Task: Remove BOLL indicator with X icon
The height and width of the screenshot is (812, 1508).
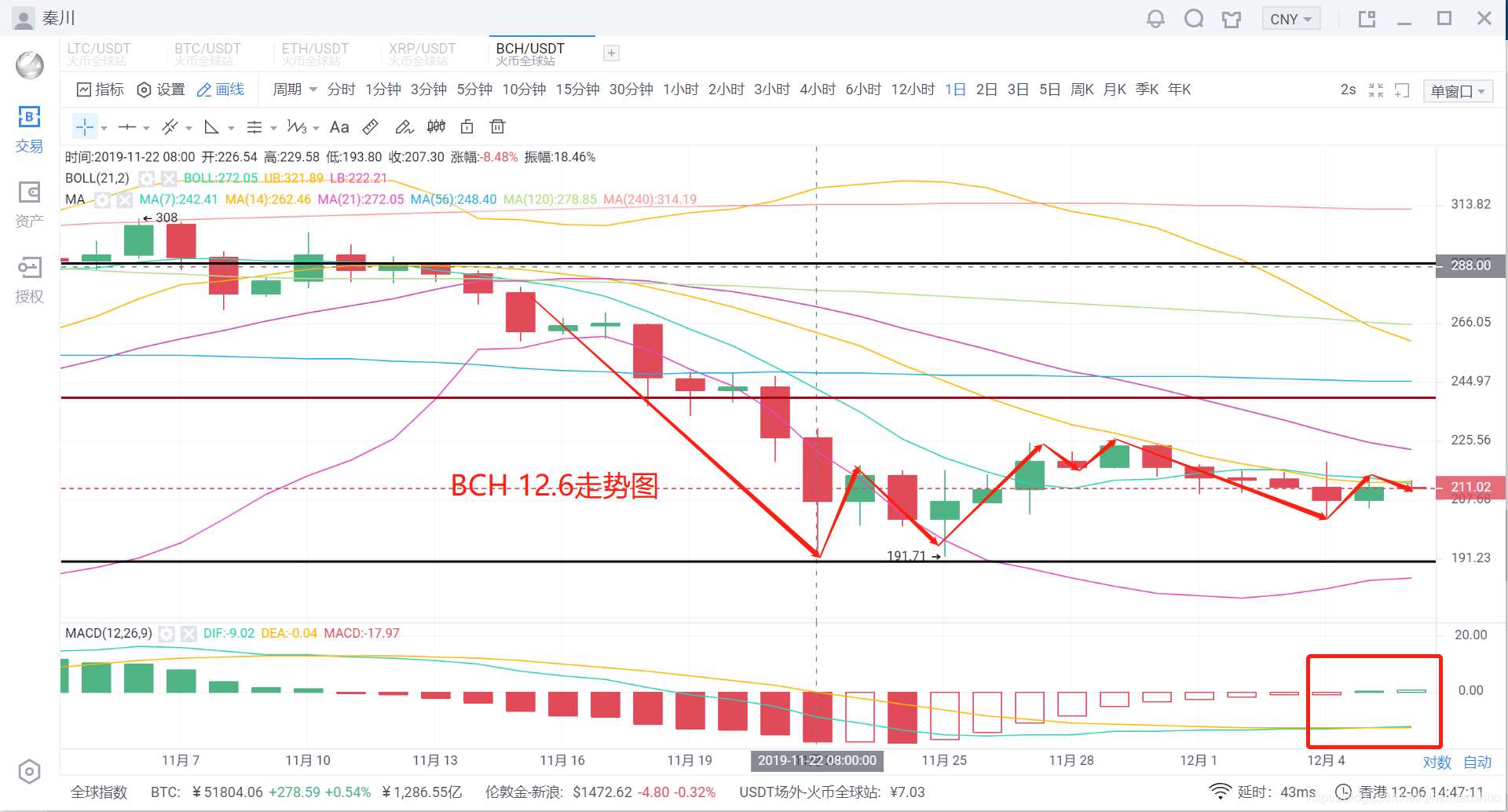Action: tap(168, 178)
